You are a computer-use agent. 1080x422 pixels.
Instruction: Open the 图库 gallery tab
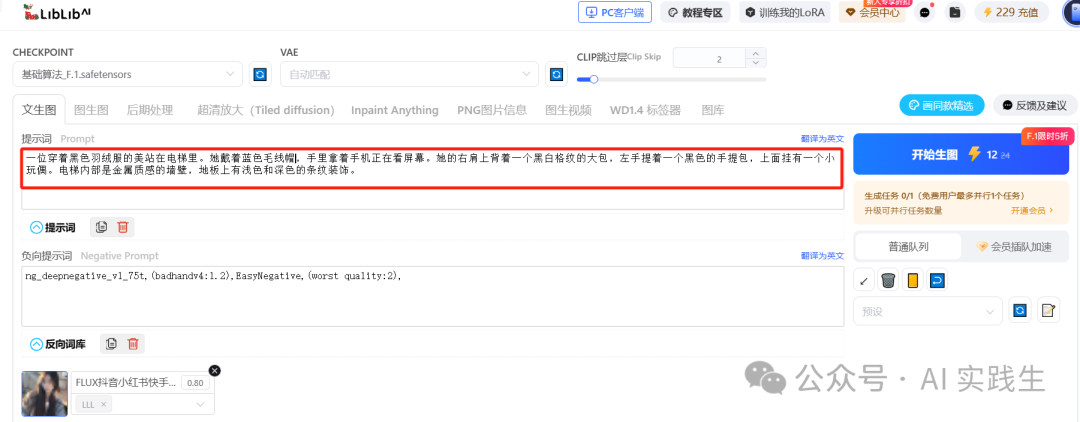tap(713, 109)
